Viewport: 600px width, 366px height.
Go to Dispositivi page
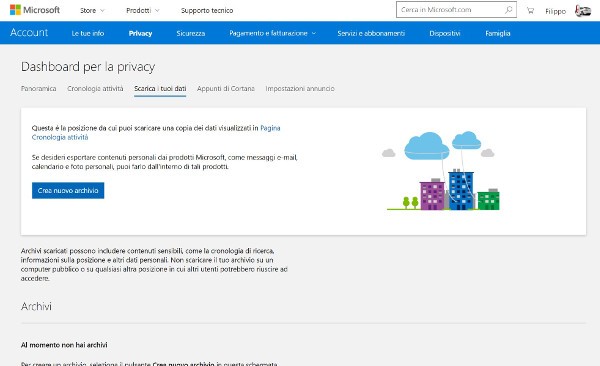tap(445, 33)
